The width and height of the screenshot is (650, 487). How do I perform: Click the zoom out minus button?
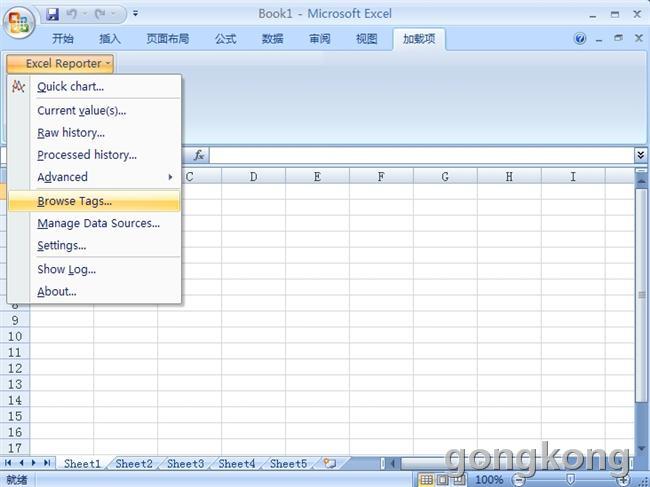tap(518, 480)
